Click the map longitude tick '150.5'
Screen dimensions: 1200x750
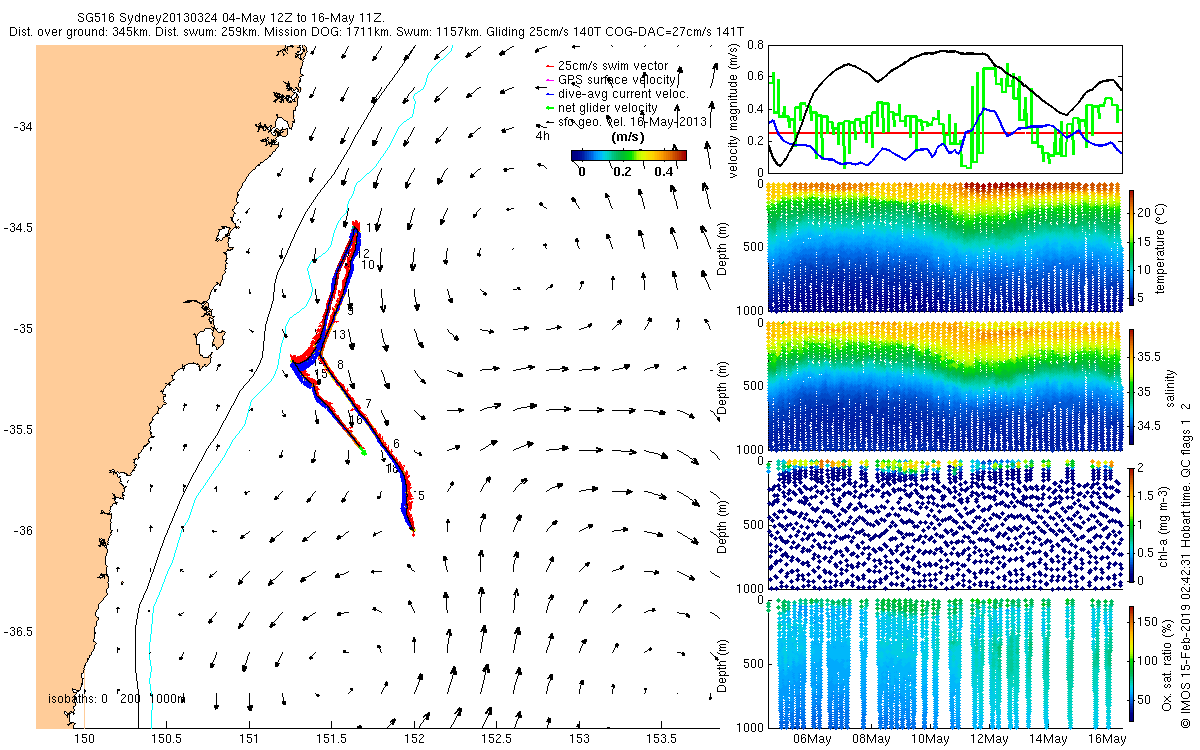[167, 739]
